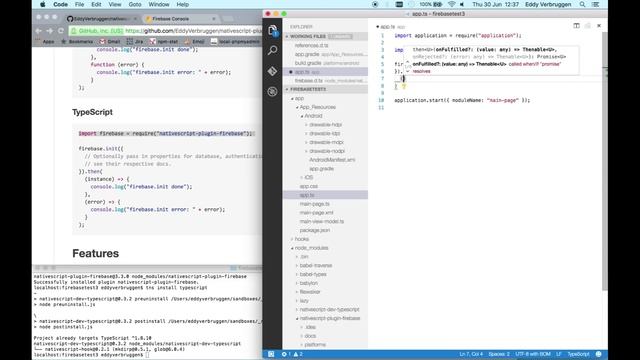Collapse the nativescript-plugin-firebase folder
Viewport: 640px width, 360px height.
point(297,318)
